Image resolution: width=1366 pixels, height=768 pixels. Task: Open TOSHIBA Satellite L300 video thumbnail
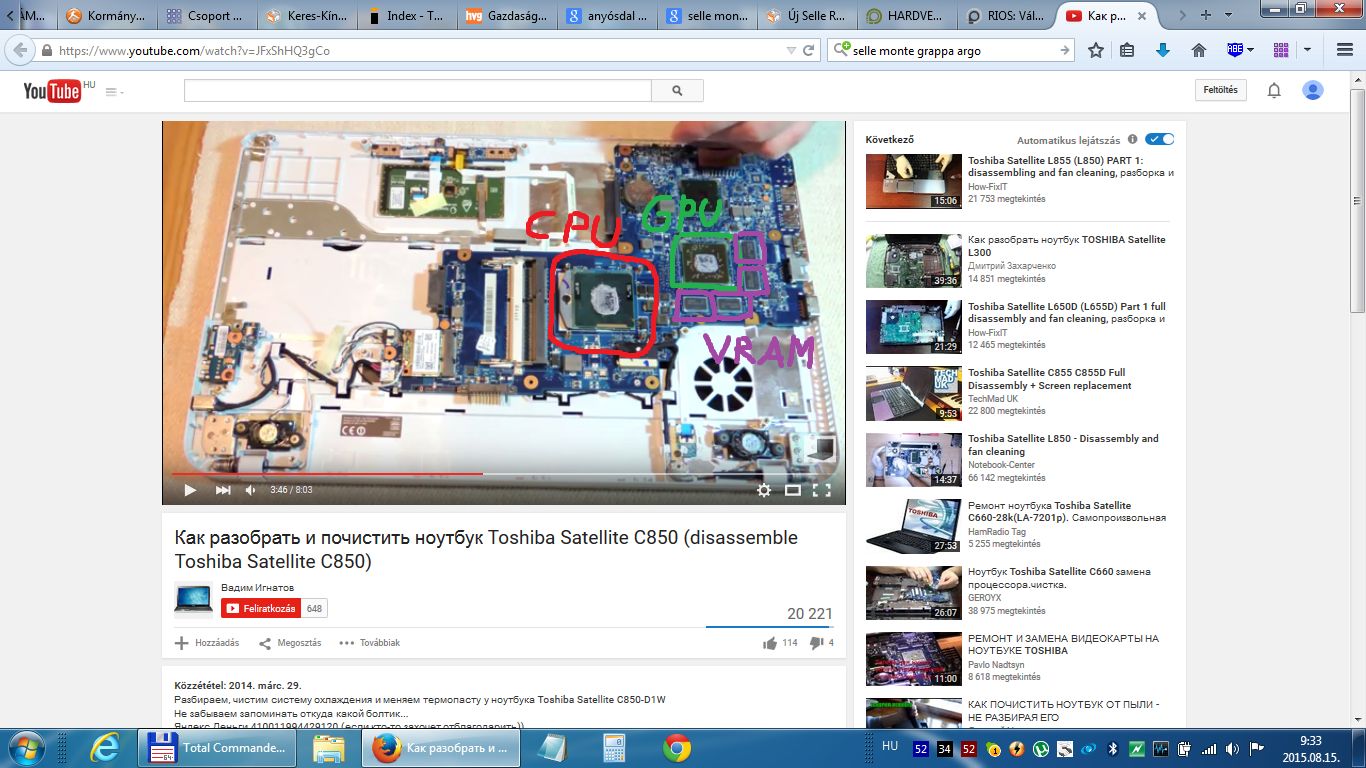click(913, 261)
